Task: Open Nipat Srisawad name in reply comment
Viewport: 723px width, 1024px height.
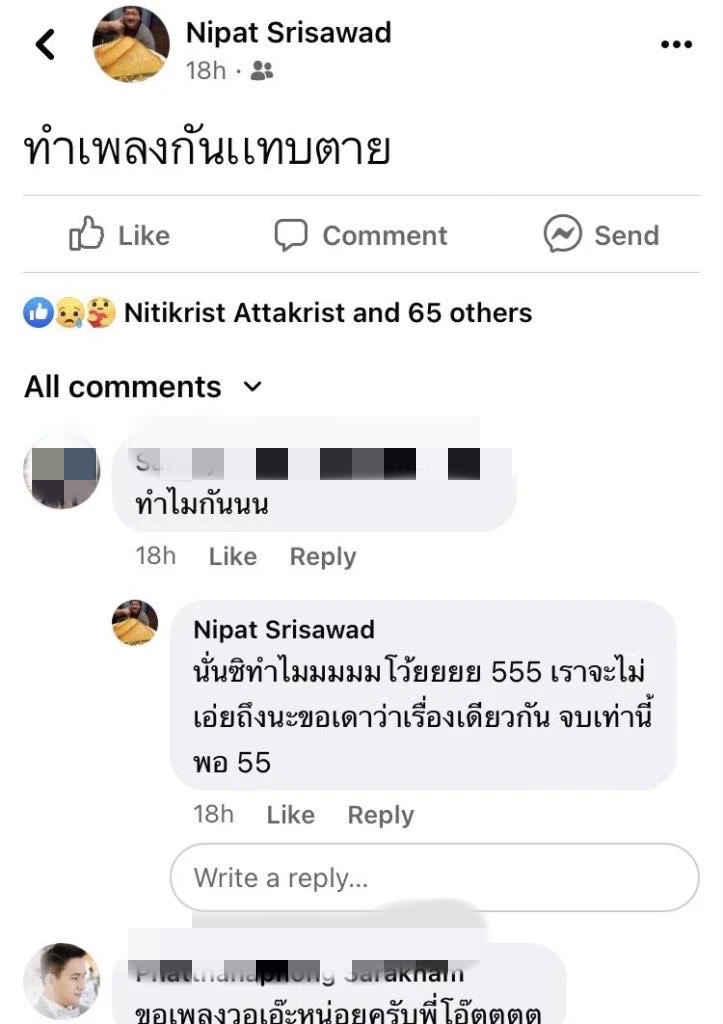Action: tap(284, 629)
